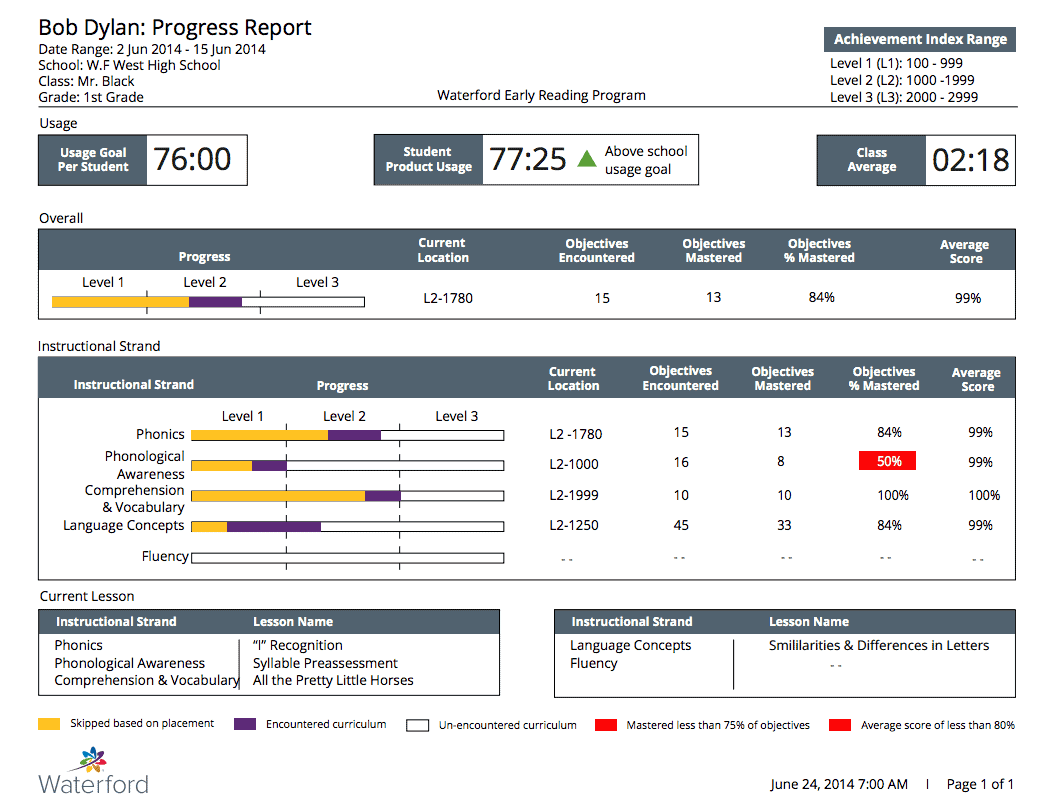
Task: Click the Achievement Index Range header
Action: pos(920,39)
